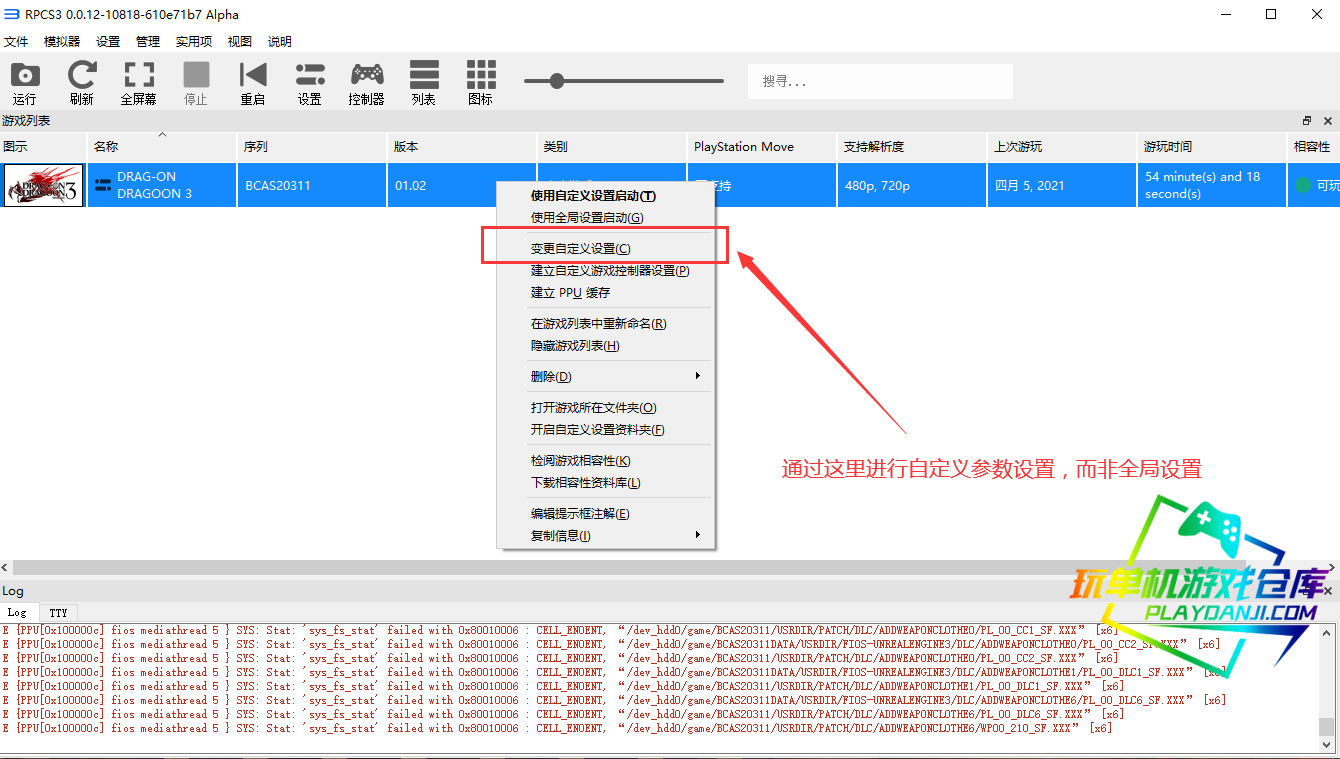
Task: Float the 游戏列表 panel with undock icon
Action: tap(1306, 121)
